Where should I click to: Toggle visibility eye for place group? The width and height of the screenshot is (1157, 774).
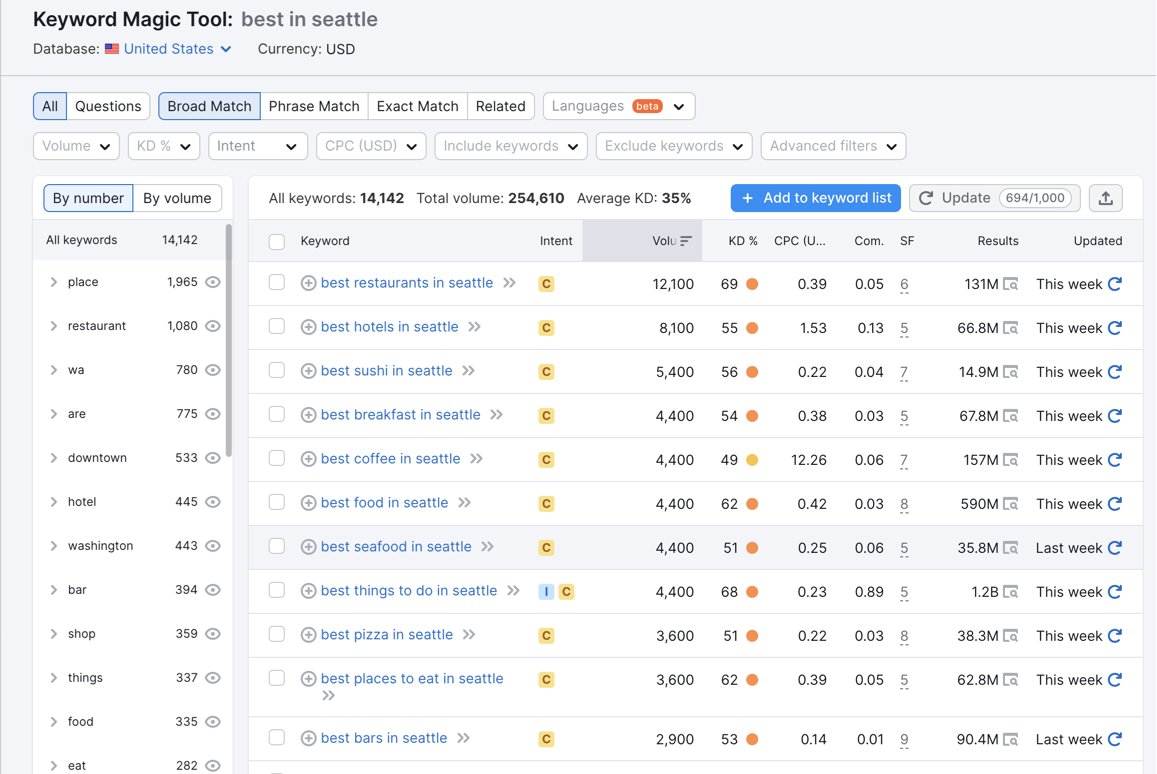(x=213, y=282)
